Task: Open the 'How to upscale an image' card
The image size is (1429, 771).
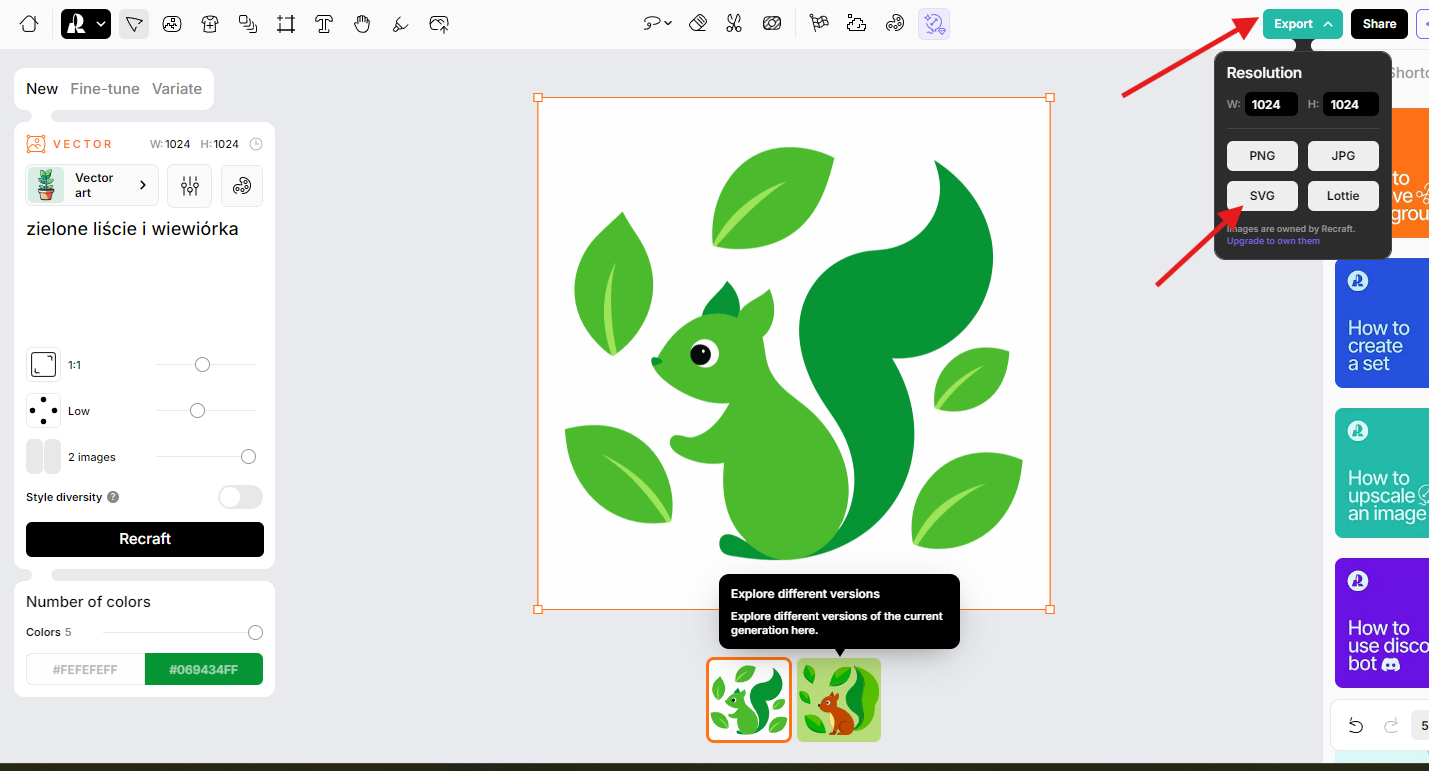Action: coord(1382,473)
